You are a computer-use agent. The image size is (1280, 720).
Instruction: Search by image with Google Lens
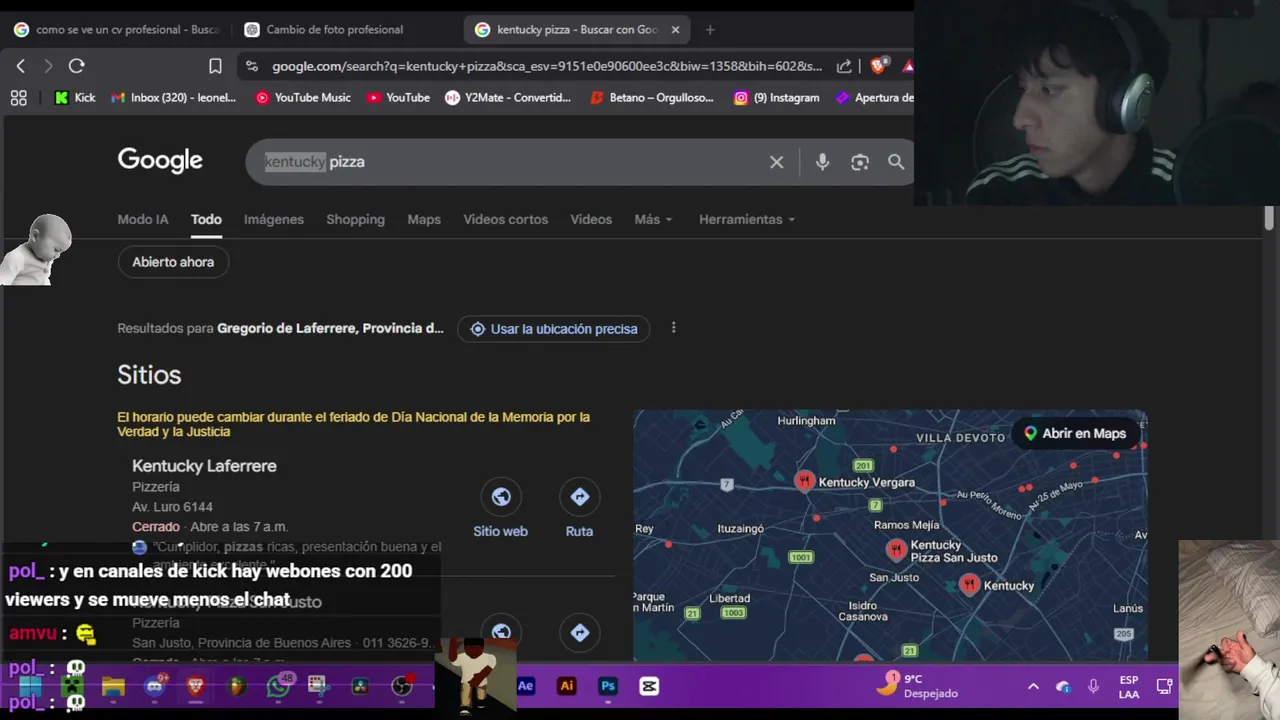coord(860,162)
